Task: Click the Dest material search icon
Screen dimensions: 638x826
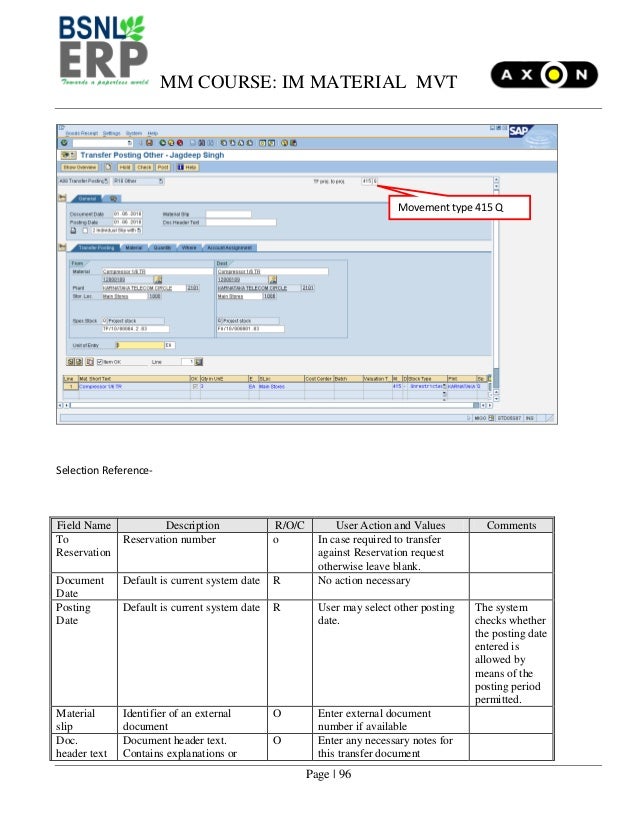Action: coord(272,279)
